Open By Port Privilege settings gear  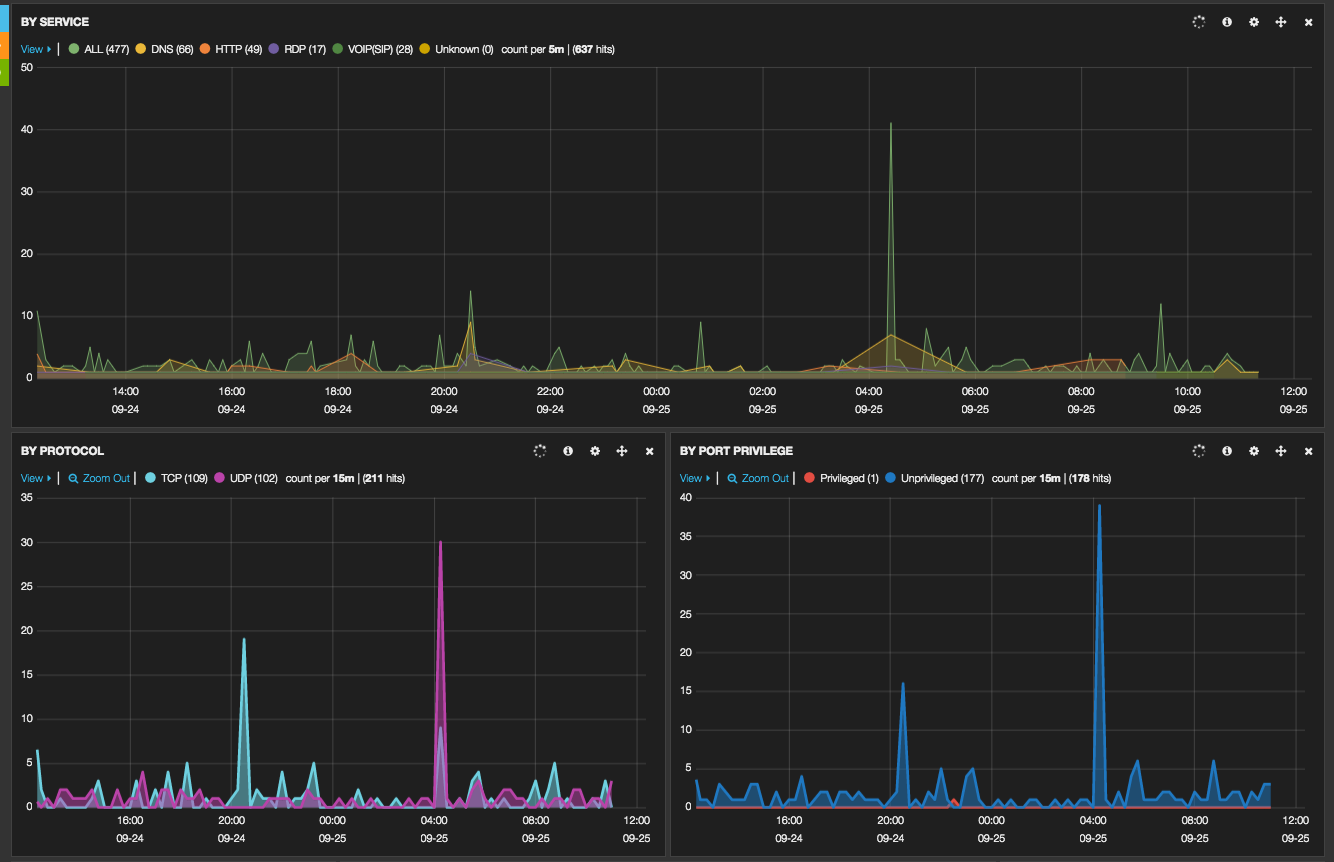click(1253, 451)
